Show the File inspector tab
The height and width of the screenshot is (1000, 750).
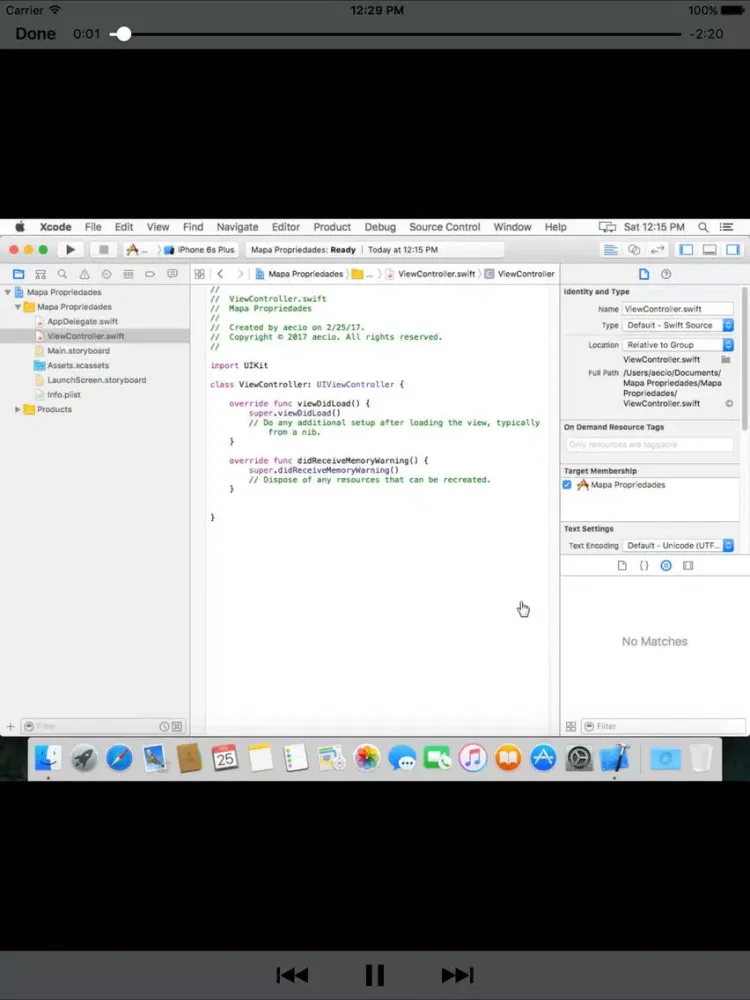tap(643, 274)
